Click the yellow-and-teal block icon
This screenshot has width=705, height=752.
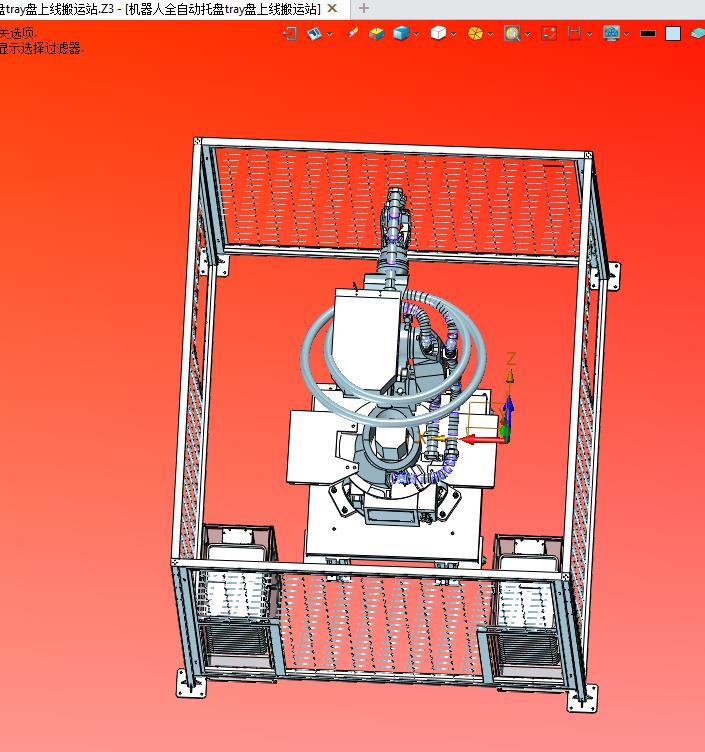click(376, 34)
